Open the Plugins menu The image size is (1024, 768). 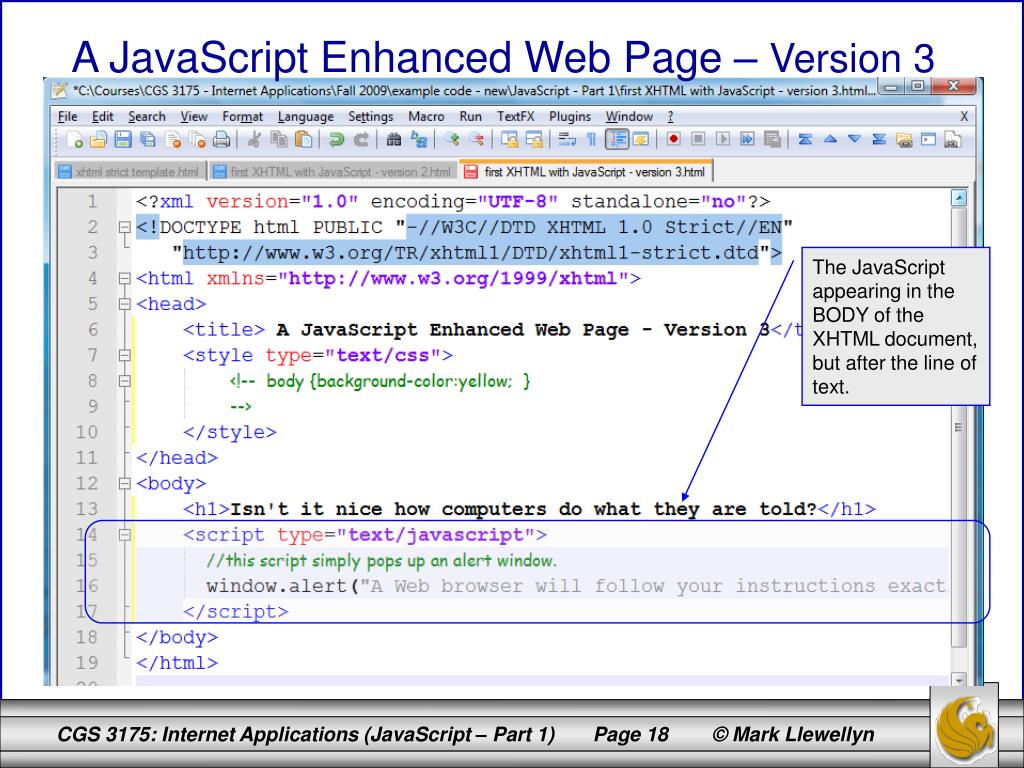pos(569,116)
